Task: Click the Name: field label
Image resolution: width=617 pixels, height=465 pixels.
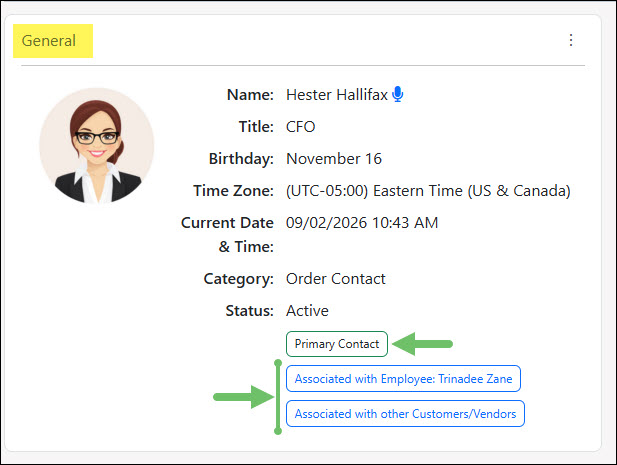Action: coord(250,95)
